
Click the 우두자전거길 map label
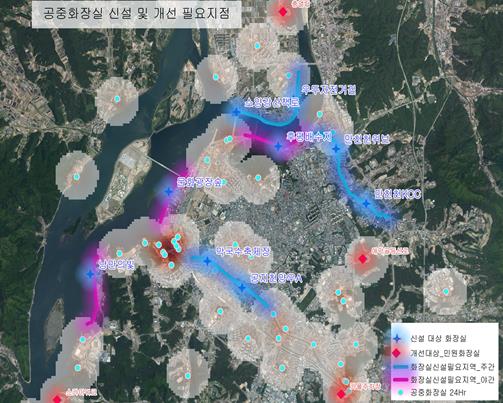click(x=329, y=90)
